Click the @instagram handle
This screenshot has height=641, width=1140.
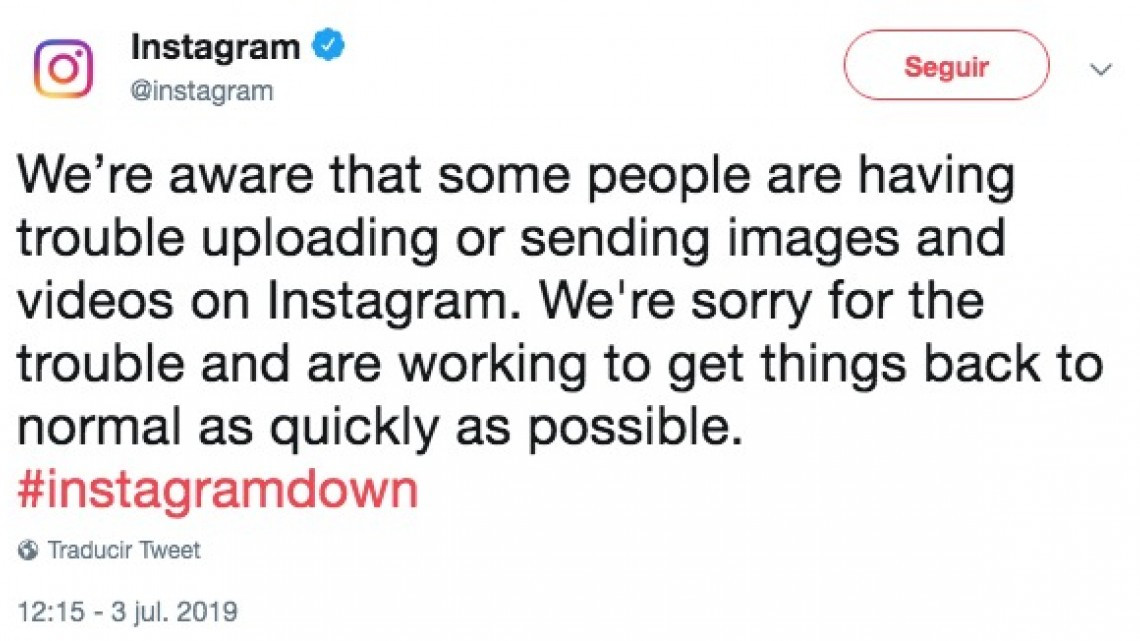coord(202,91)
